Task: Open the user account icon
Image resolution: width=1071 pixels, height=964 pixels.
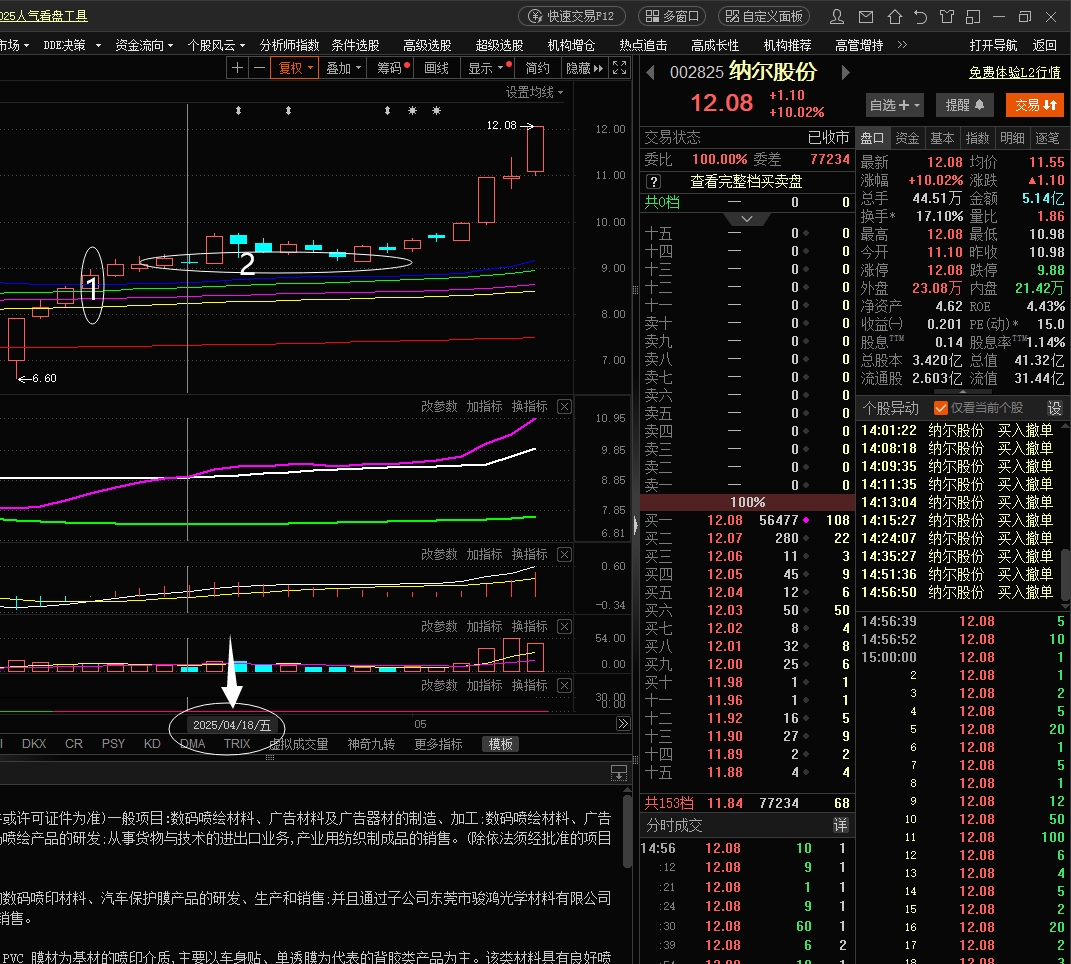Action: (837, 16)
